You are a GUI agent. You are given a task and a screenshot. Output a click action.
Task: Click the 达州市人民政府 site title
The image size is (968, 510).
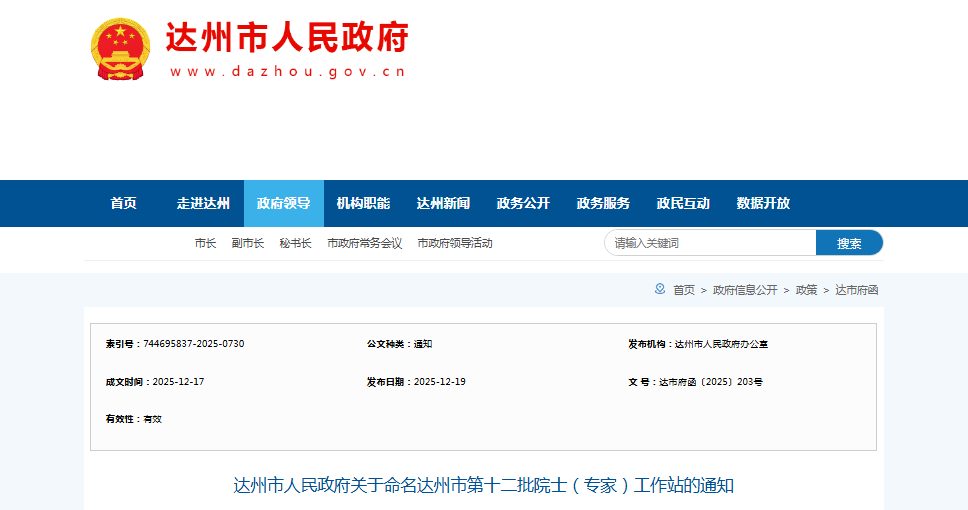(287, 37)
